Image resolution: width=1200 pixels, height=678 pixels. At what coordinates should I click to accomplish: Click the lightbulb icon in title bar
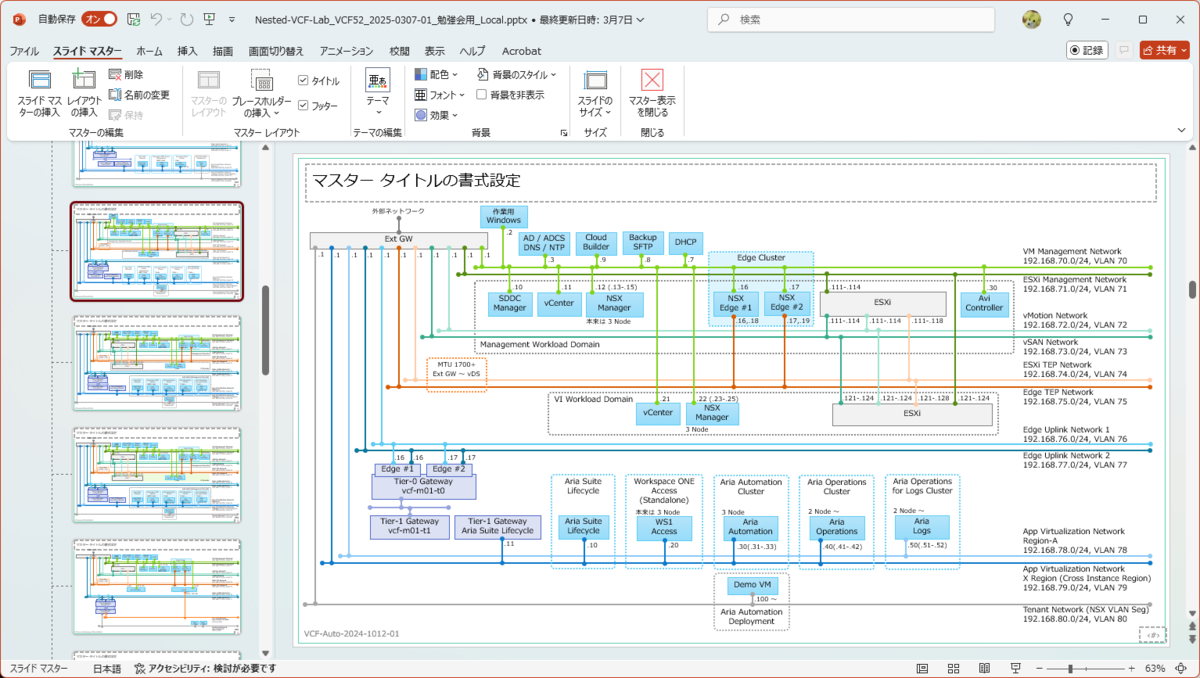[x=1068, y=19]
